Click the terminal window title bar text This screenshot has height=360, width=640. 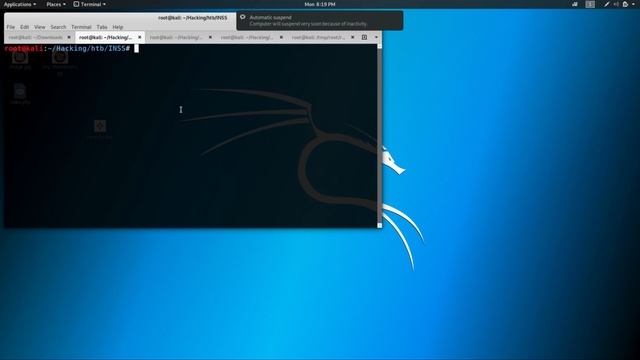click(x=193, y=18)
